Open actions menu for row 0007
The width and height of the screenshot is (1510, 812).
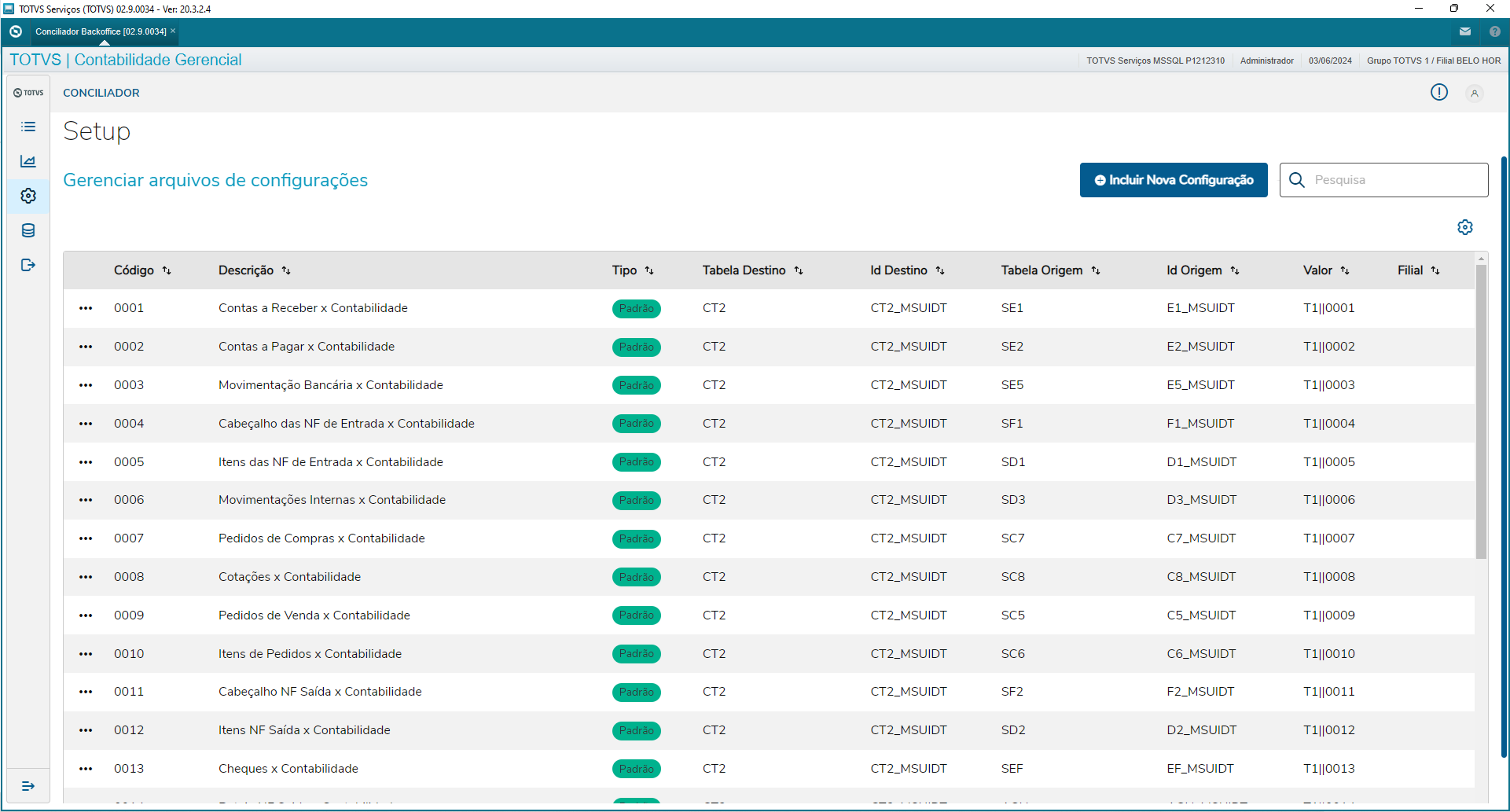86,538
